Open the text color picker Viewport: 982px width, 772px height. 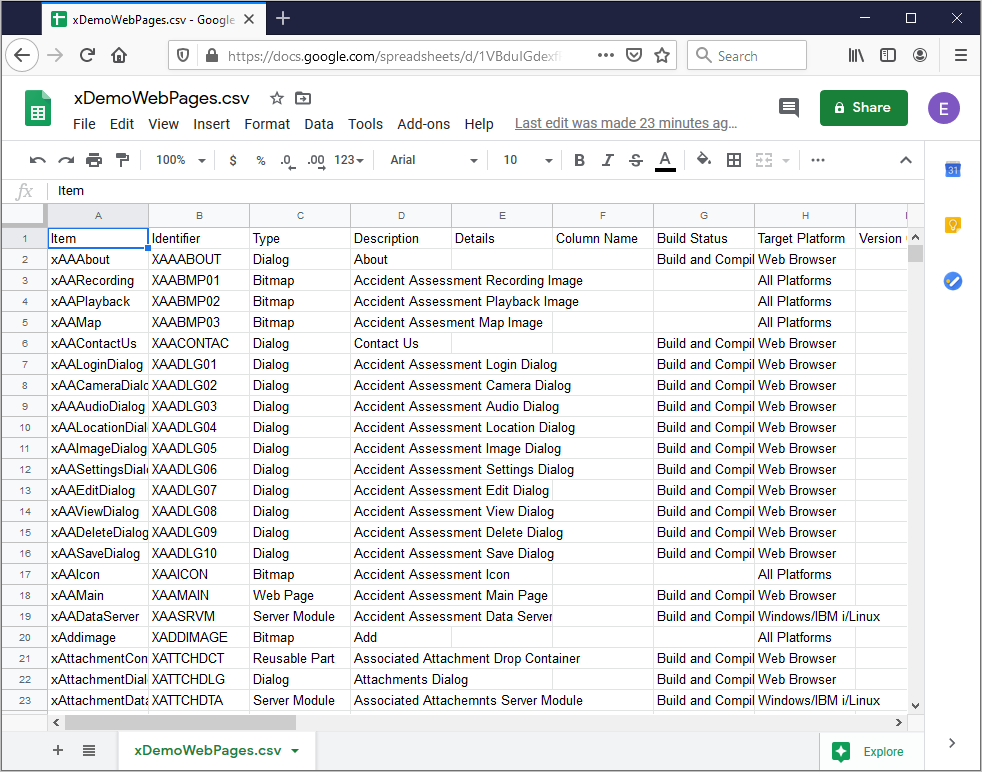point(665,160)
